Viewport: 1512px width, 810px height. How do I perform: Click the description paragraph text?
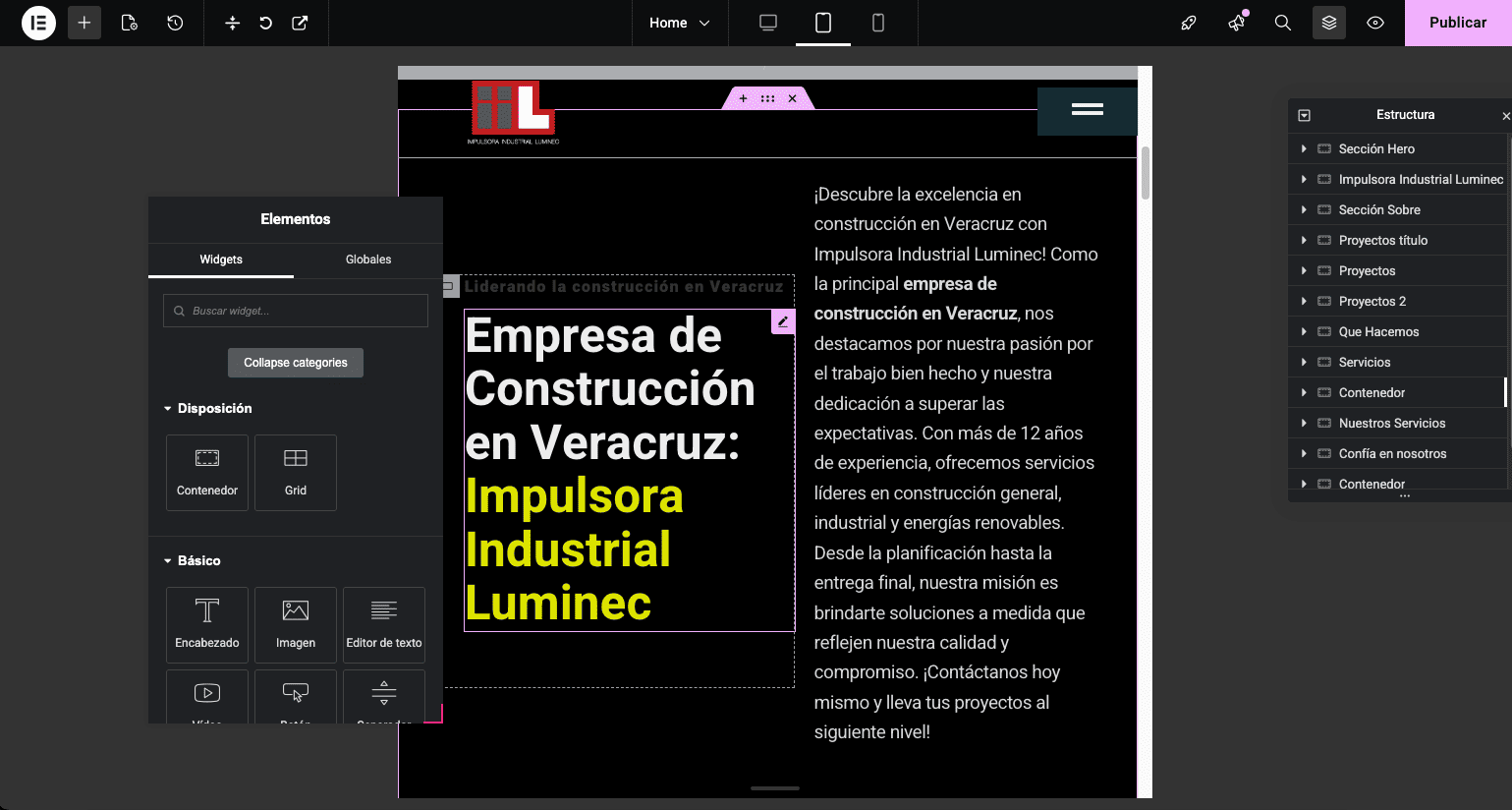955,463
